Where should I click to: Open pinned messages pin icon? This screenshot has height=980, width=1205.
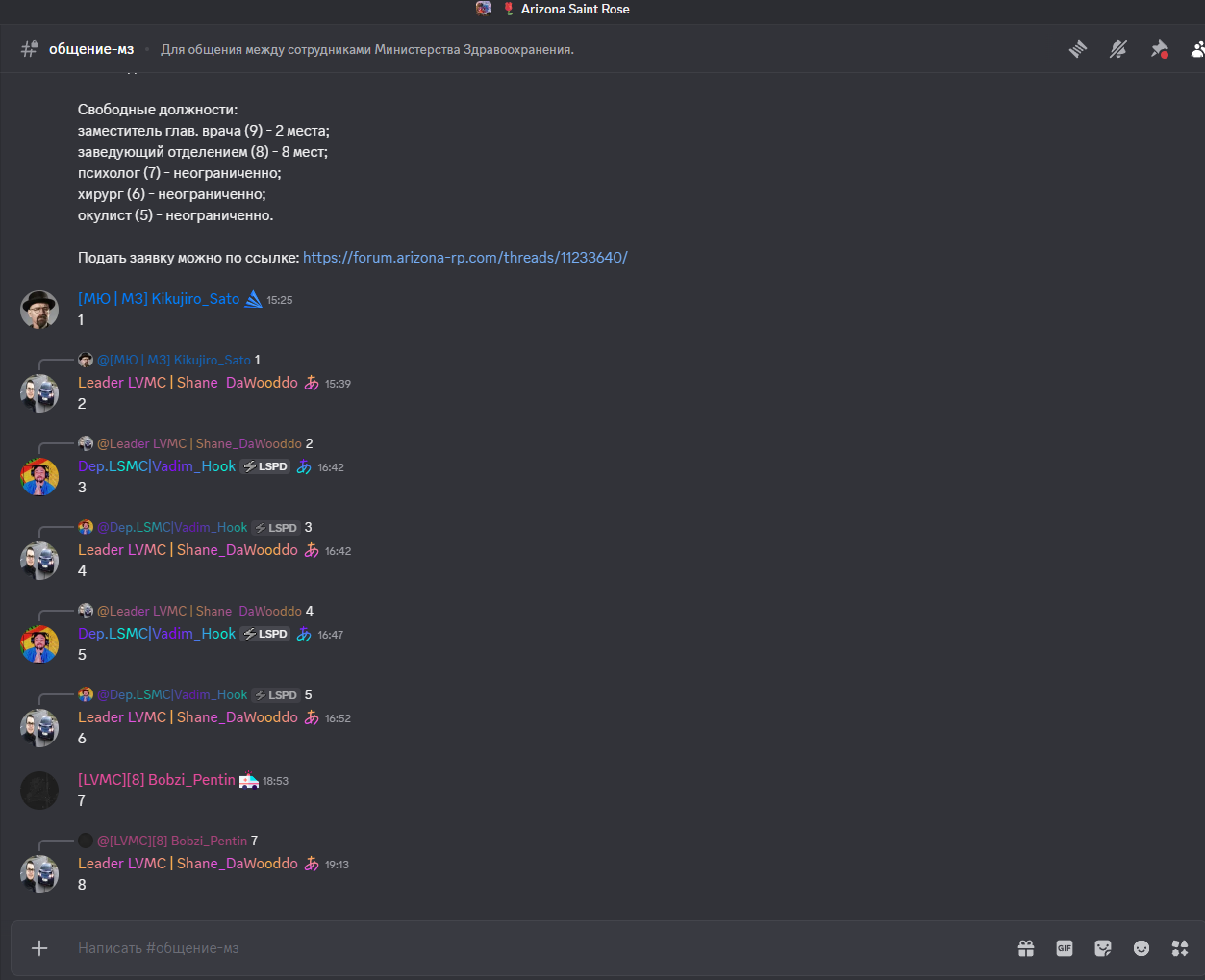tap(1159, 49)
